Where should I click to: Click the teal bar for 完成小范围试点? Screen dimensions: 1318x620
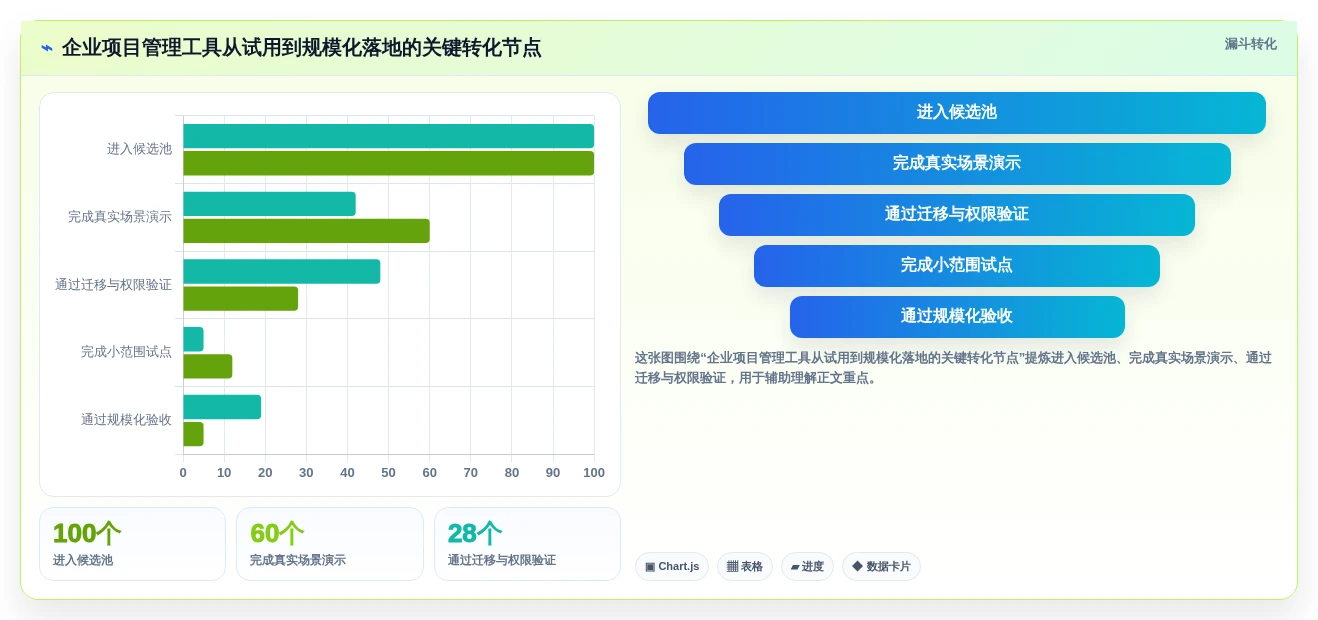193,339
